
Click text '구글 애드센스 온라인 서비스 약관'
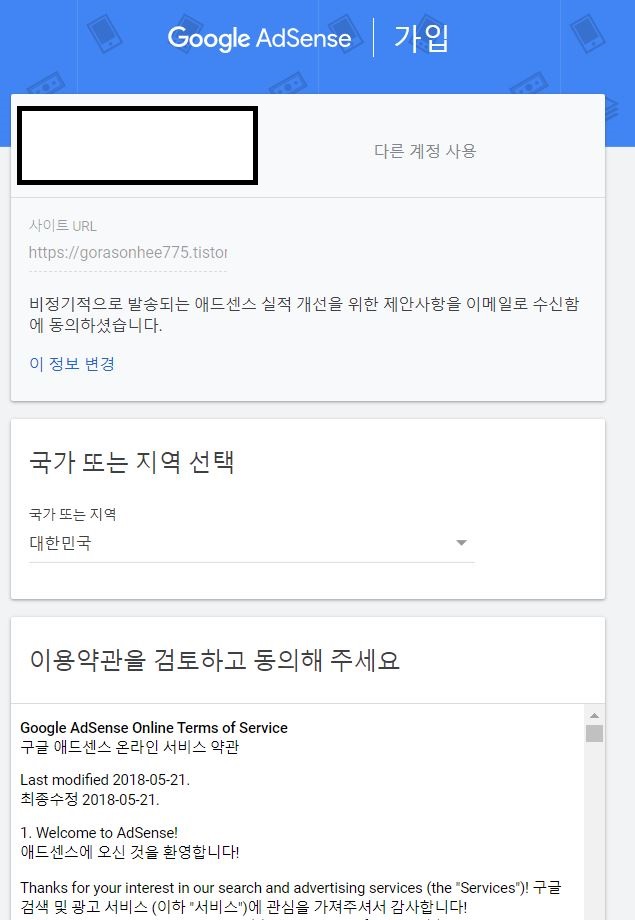(130, 747)
